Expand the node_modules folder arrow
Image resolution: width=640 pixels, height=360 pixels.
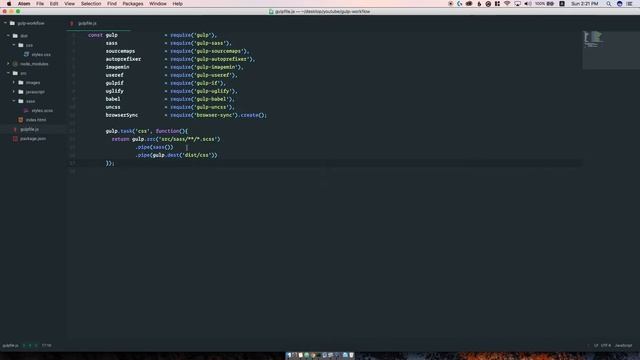point(8,64)
